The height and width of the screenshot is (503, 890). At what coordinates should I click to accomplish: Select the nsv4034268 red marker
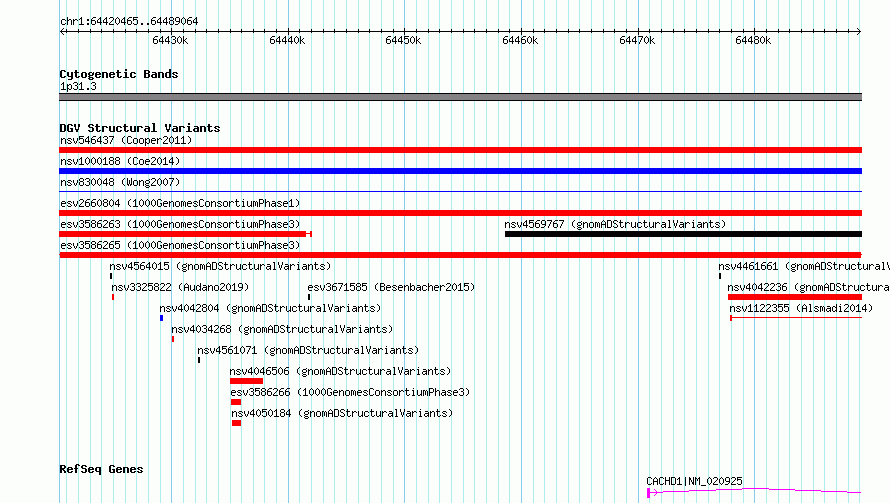[x=173, y=339]
